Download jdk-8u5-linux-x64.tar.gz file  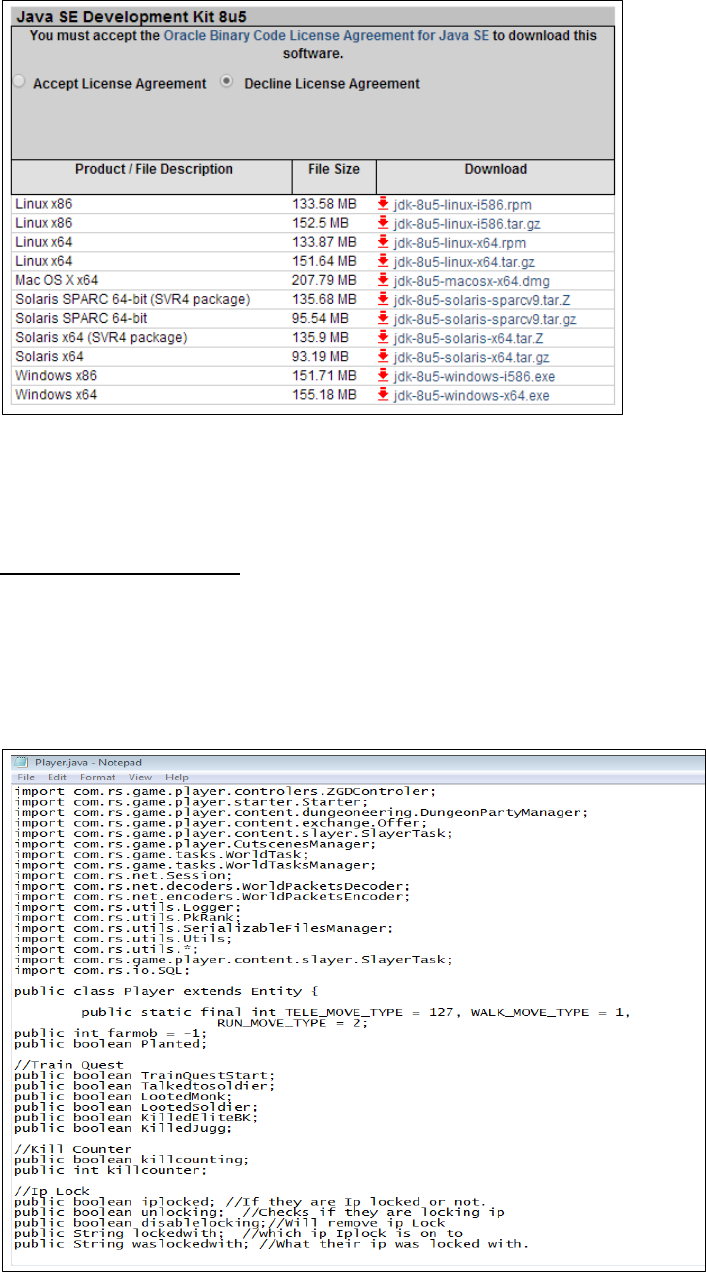tap(465, 261)
